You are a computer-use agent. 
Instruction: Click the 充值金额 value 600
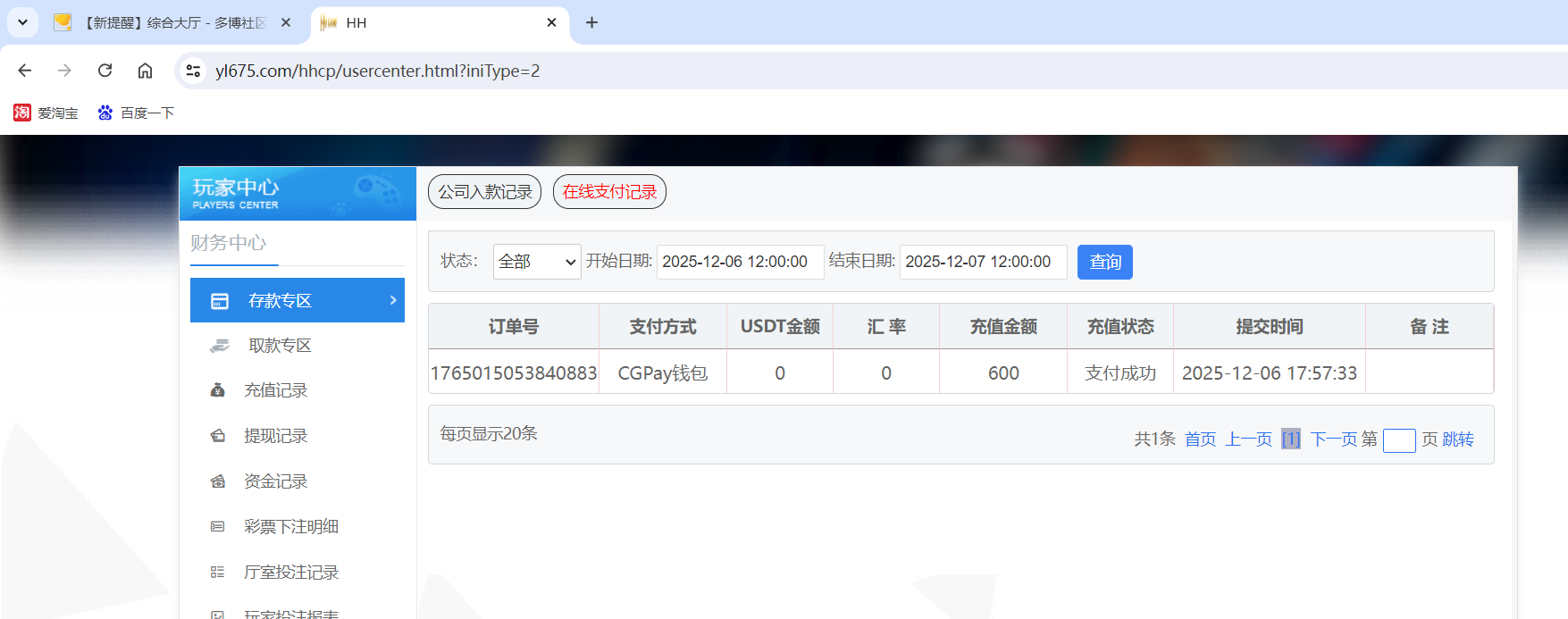(x=1003, y=373)
